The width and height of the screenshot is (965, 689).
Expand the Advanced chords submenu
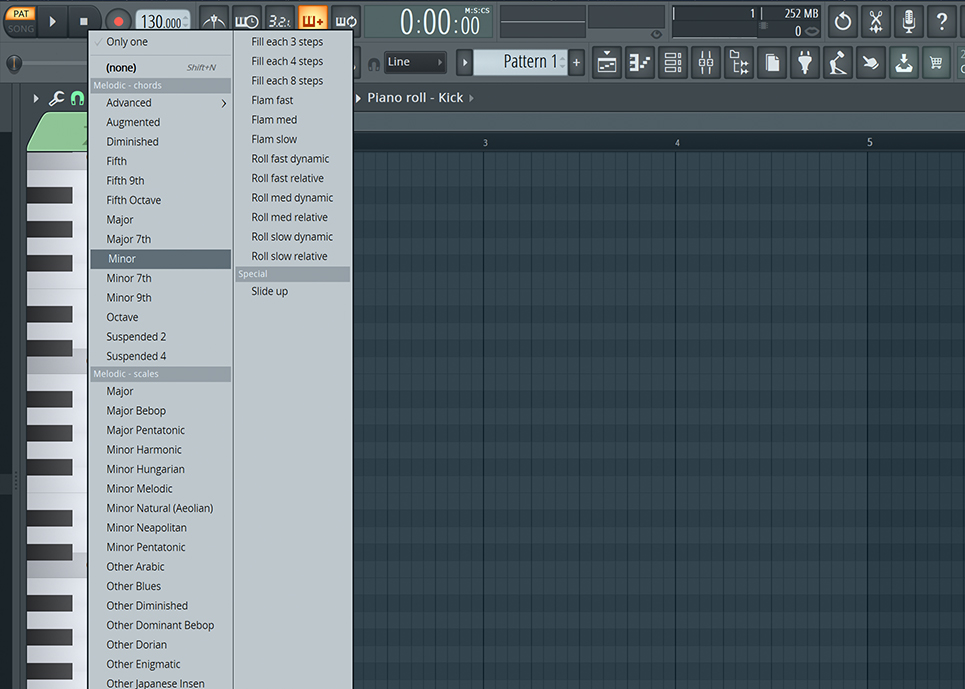coord(160,103)
